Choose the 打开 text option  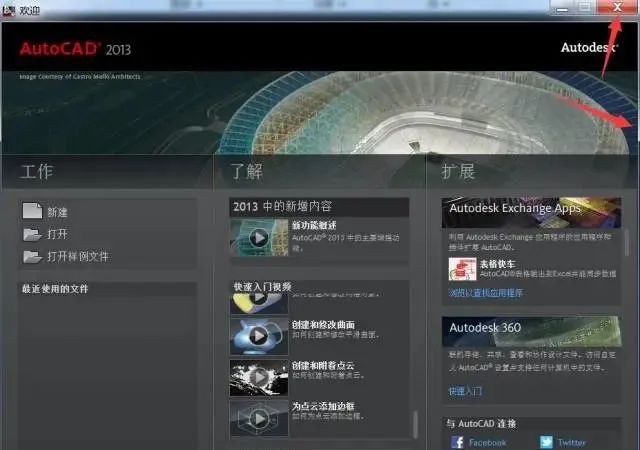click(x=57, y=234)
